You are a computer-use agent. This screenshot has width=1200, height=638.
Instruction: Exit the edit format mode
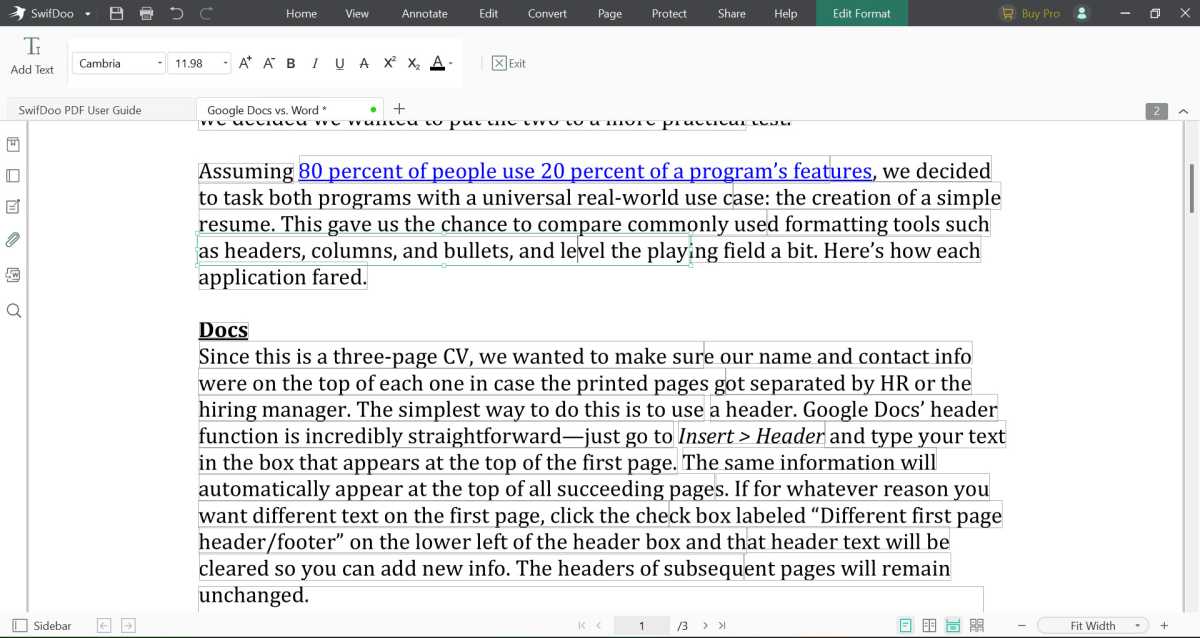(508, 63)
